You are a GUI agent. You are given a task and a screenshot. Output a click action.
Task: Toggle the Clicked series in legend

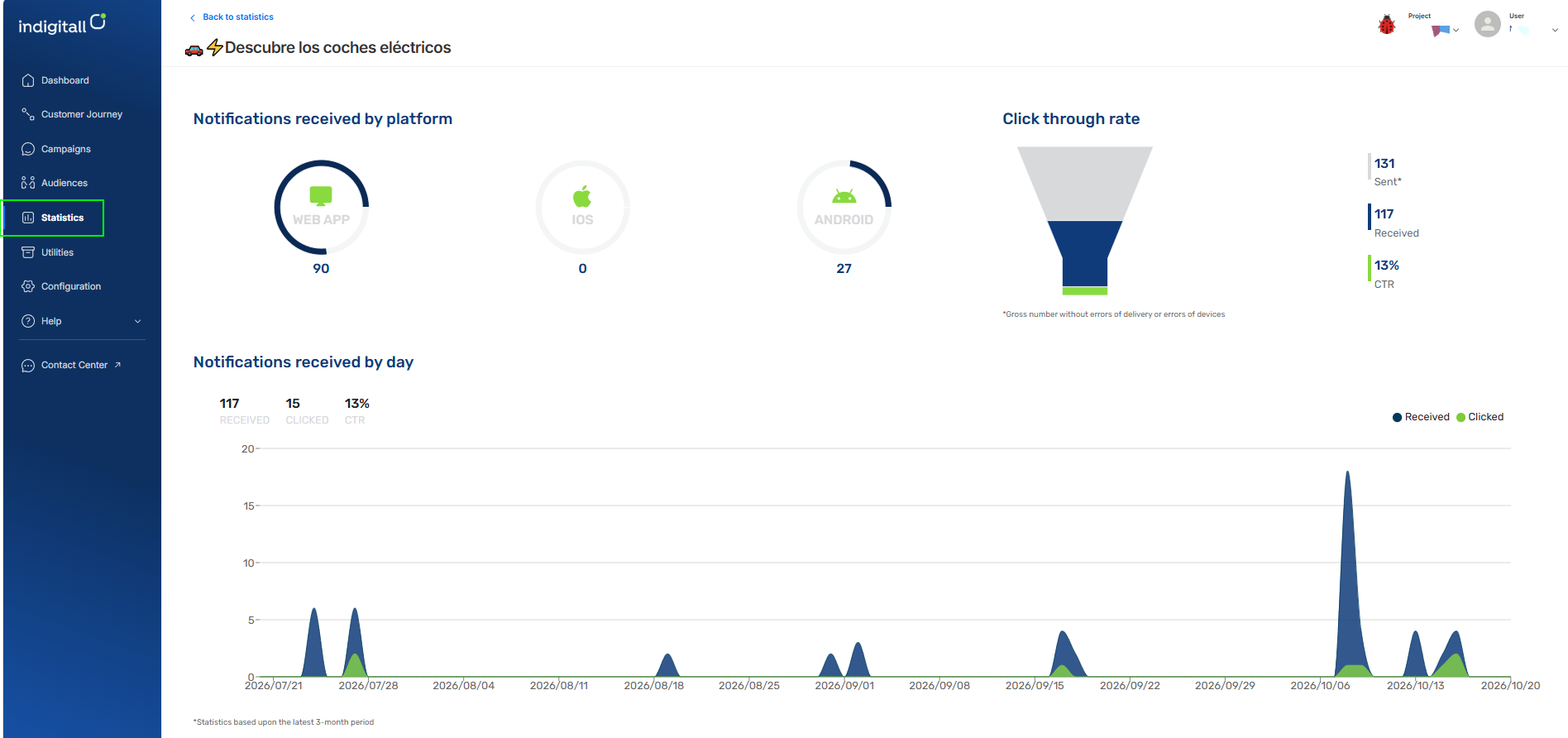(1480, 417)
